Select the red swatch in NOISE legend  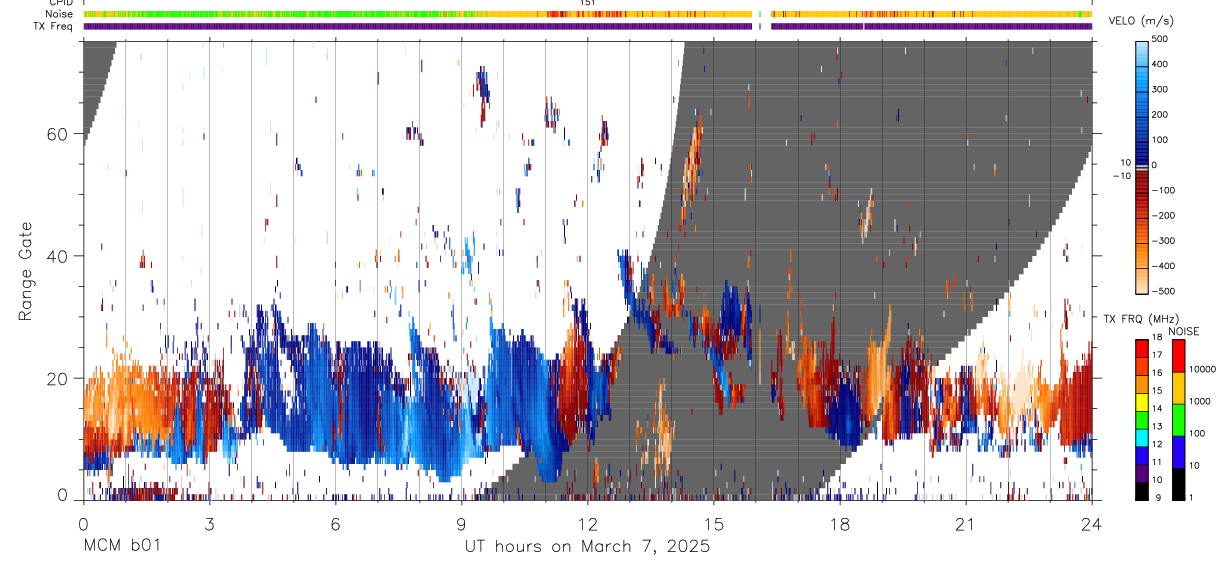1179,356
